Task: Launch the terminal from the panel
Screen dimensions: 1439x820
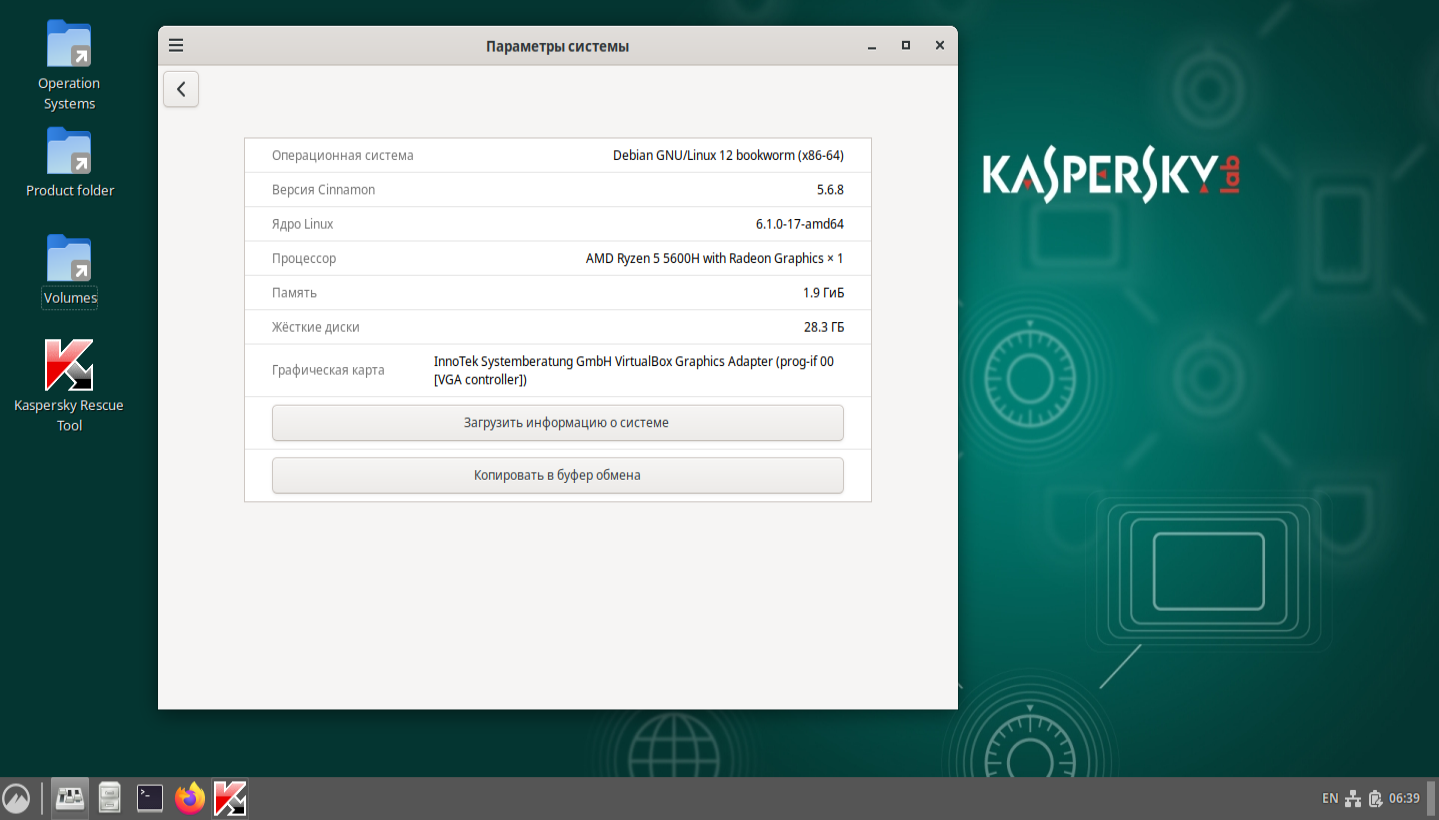Action: [150, 798]
